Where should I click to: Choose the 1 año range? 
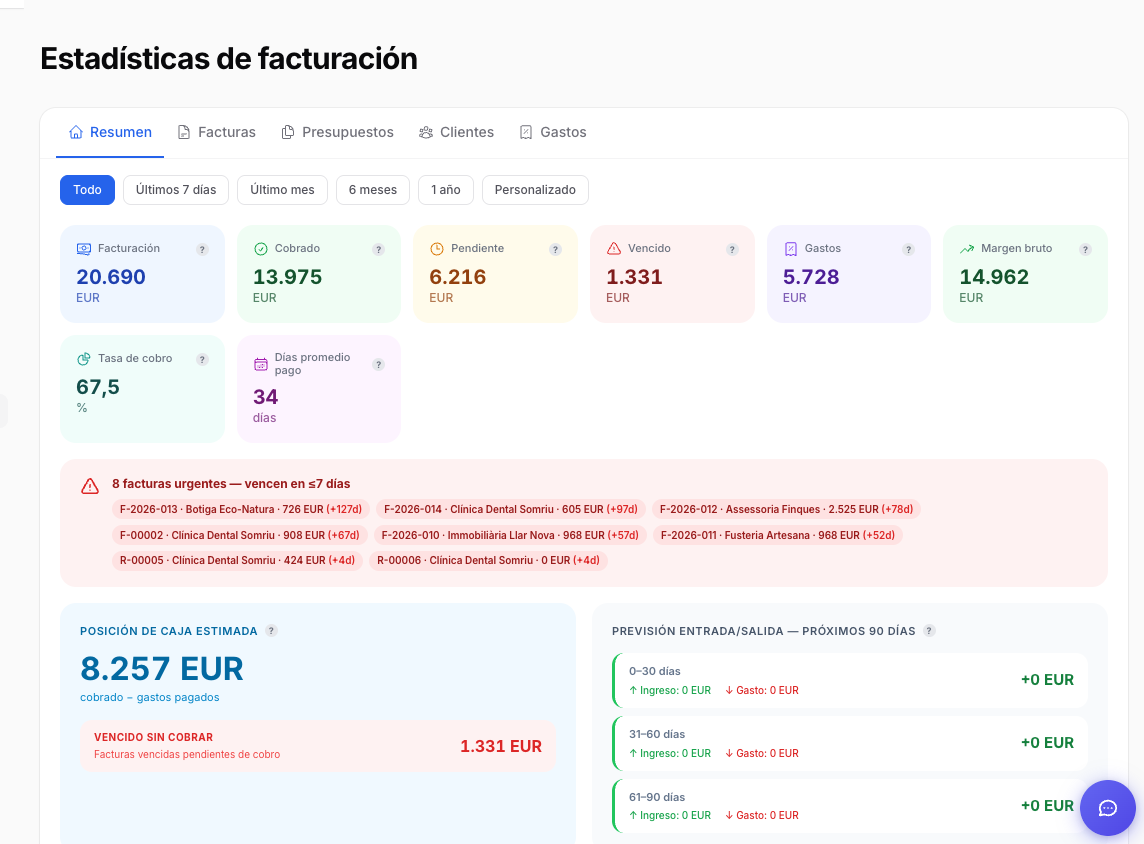click(446, 190)
